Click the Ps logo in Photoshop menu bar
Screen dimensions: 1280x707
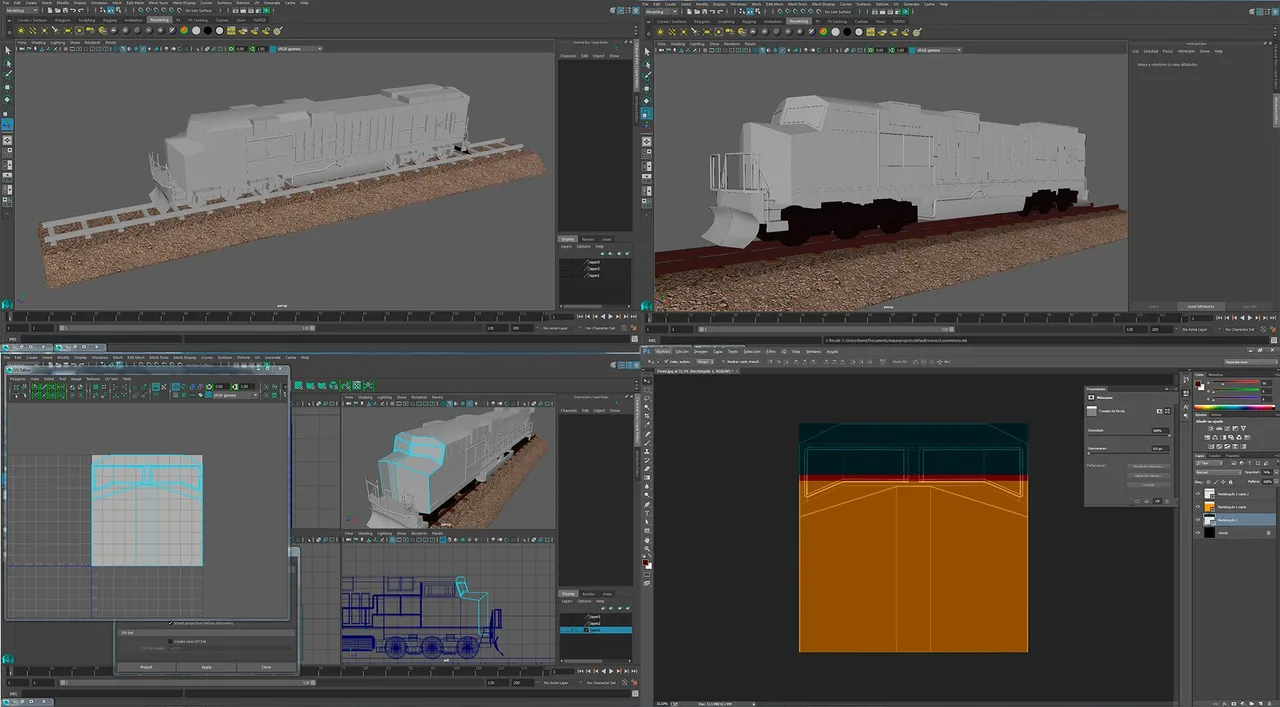(x=646, y=351)
